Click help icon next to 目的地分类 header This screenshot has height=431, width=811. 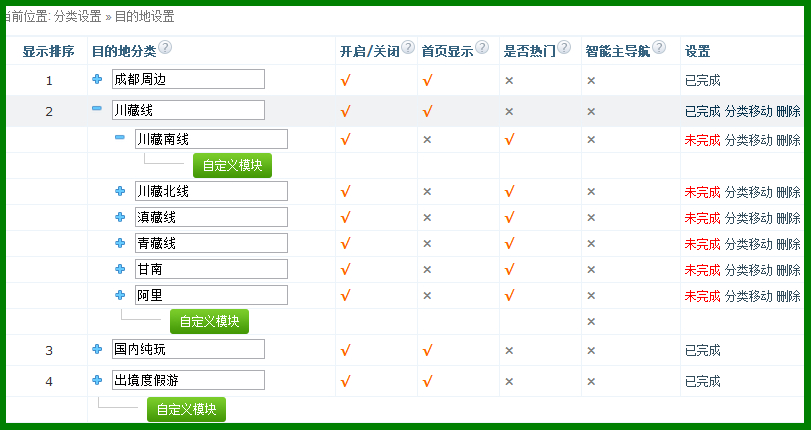coord(165,48)
